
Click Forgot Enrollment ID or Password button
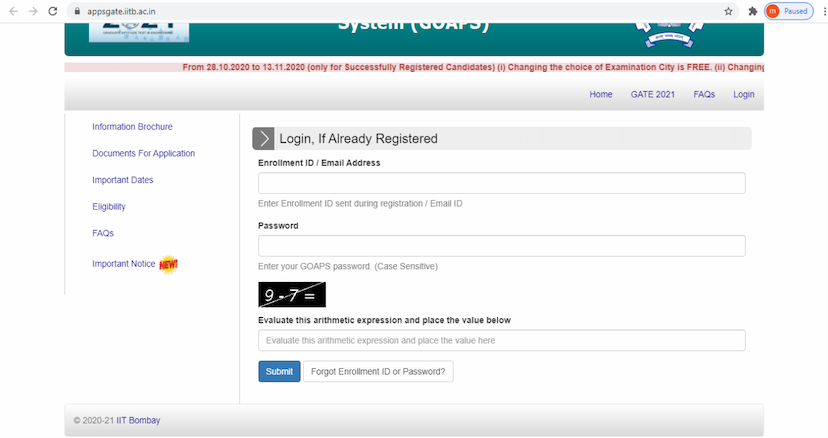coord(378,371)
